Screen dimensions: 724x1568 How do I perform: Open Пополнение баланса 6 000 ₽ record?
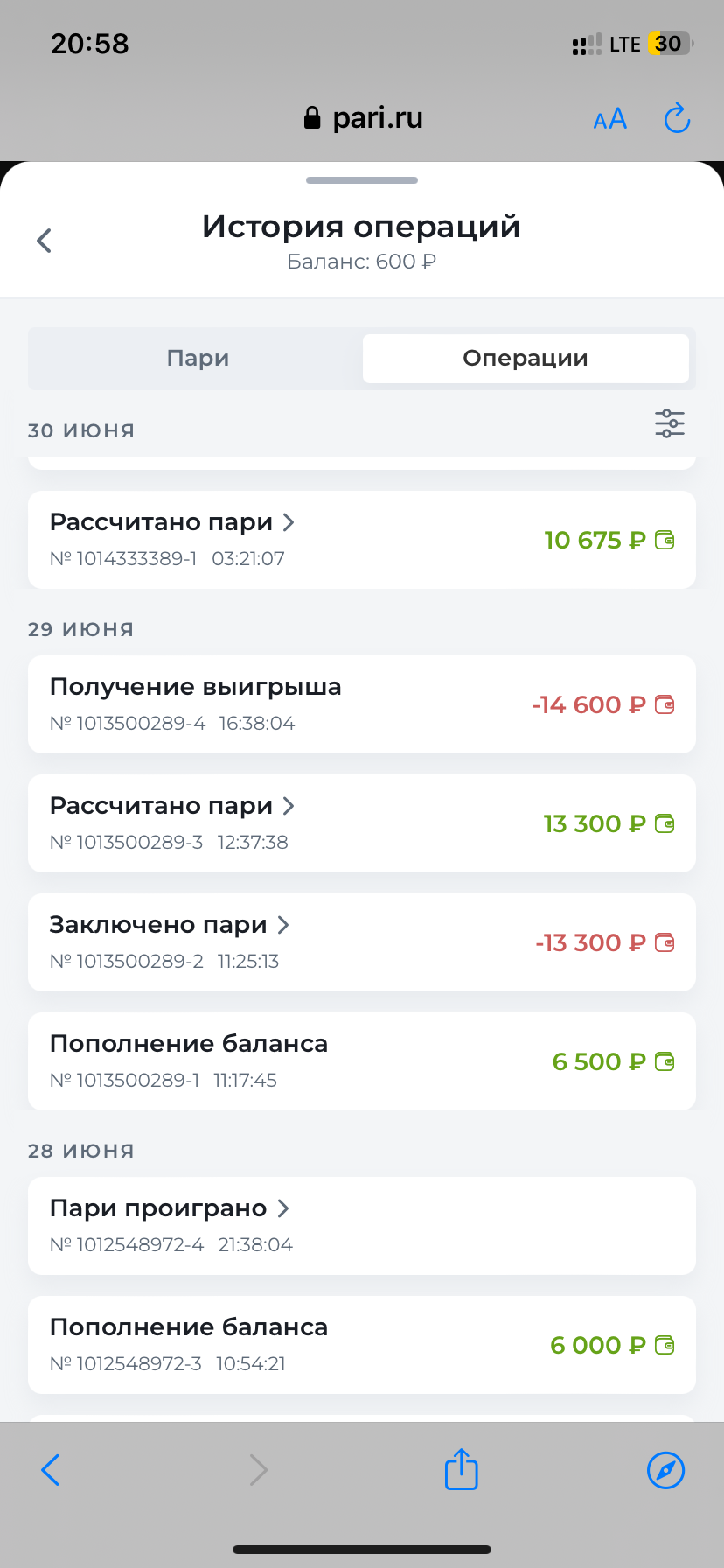coord(361,1345)
